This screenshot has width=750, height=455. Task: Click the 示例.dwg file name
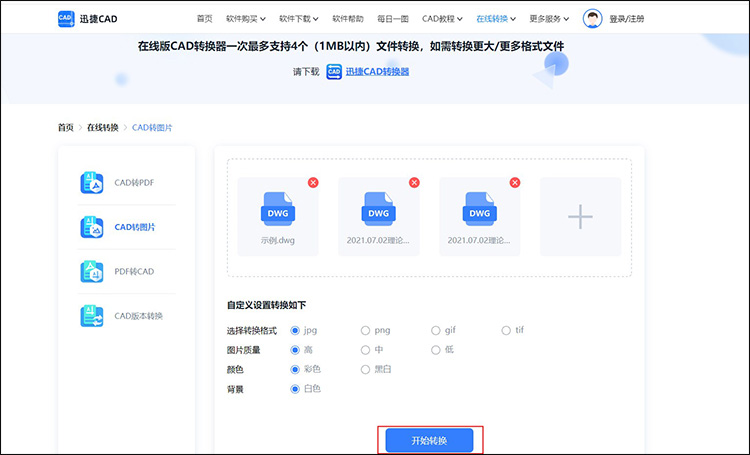coord(278,241)
